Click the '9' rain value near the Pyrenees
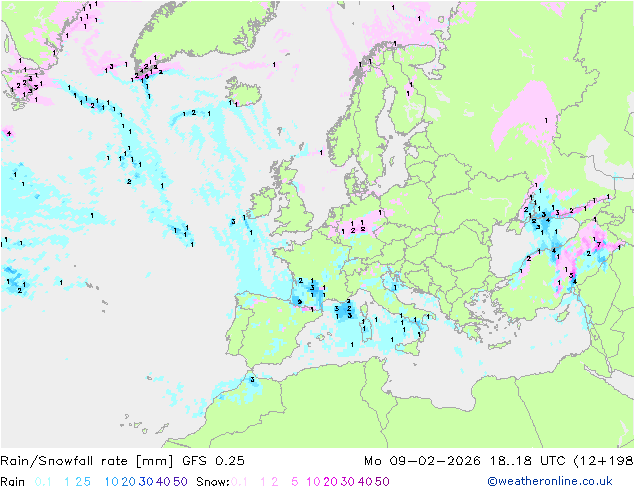The height and width of the screenshot is (490, 634). point(300,302)
